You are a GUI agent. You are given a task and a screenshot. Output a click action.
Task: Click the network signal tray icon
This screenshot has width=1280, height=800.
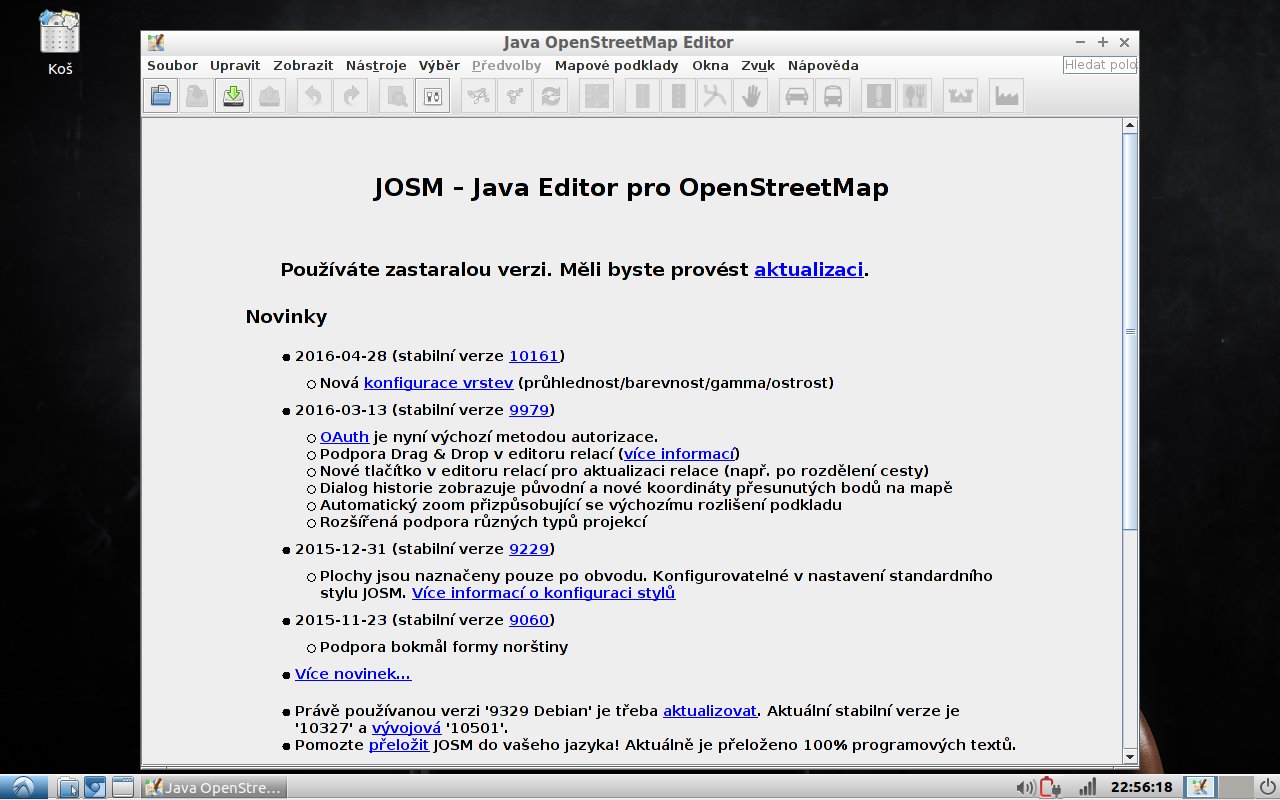click(x=1086, y=787)
